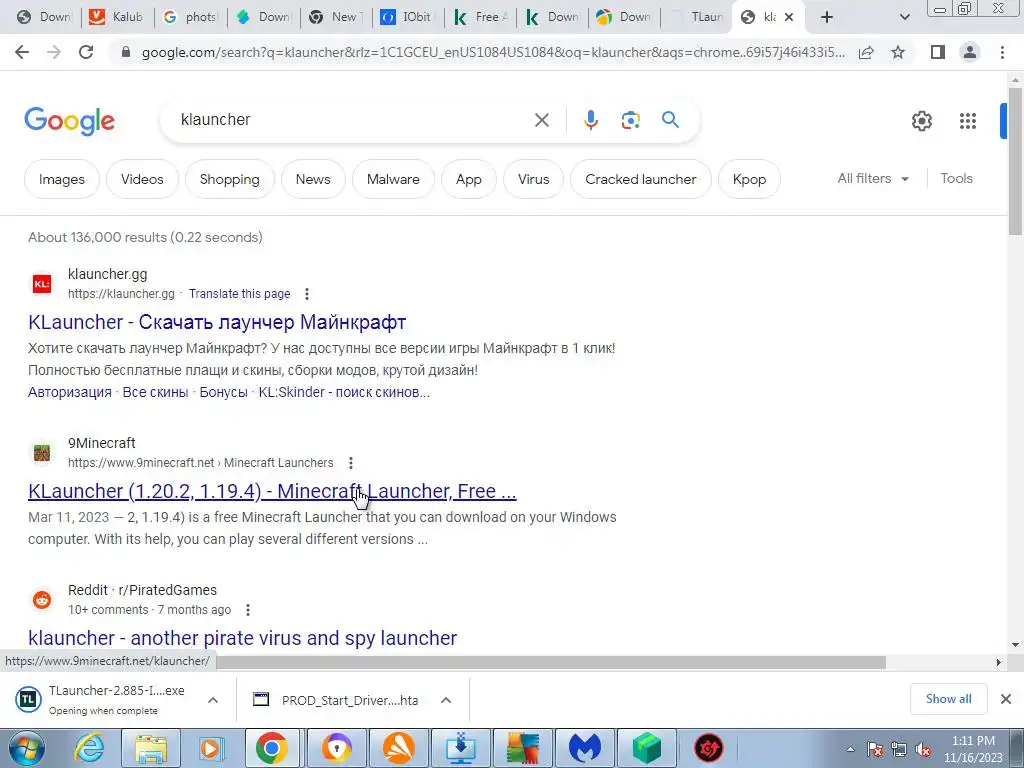Screen dimensions: 1024x768
Task: Open Malwarebytes from the taskbar
Action: (x=584, y=748)
